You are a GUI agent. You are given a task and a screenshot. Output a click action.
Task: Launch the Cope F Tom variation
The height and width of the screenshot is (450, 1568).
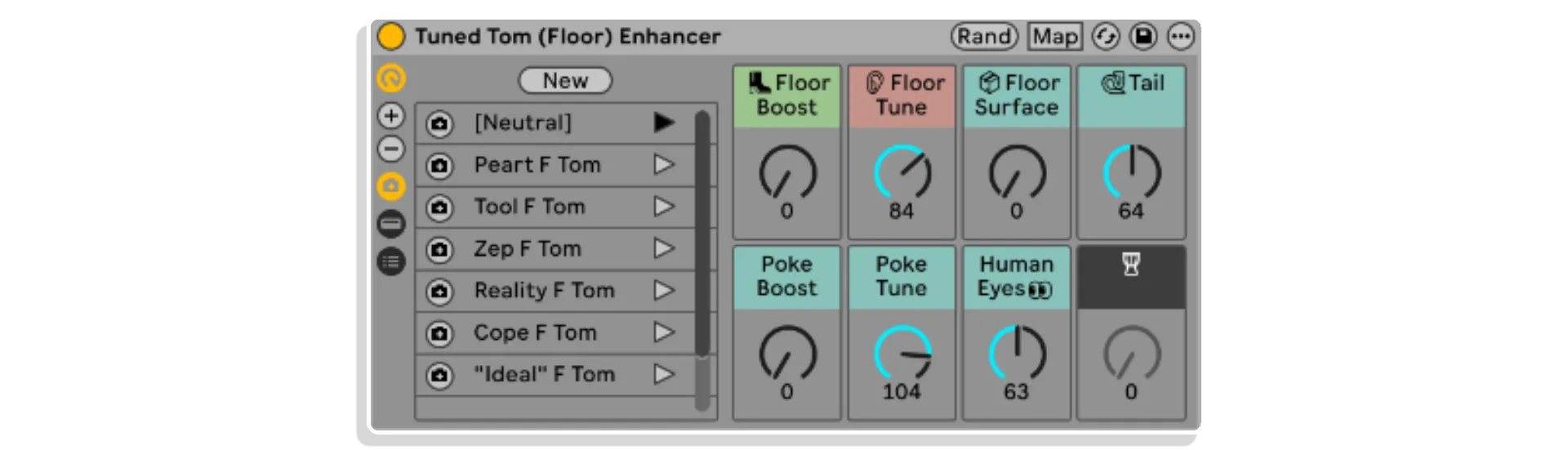pyautogui.click(x=664, y=332)
